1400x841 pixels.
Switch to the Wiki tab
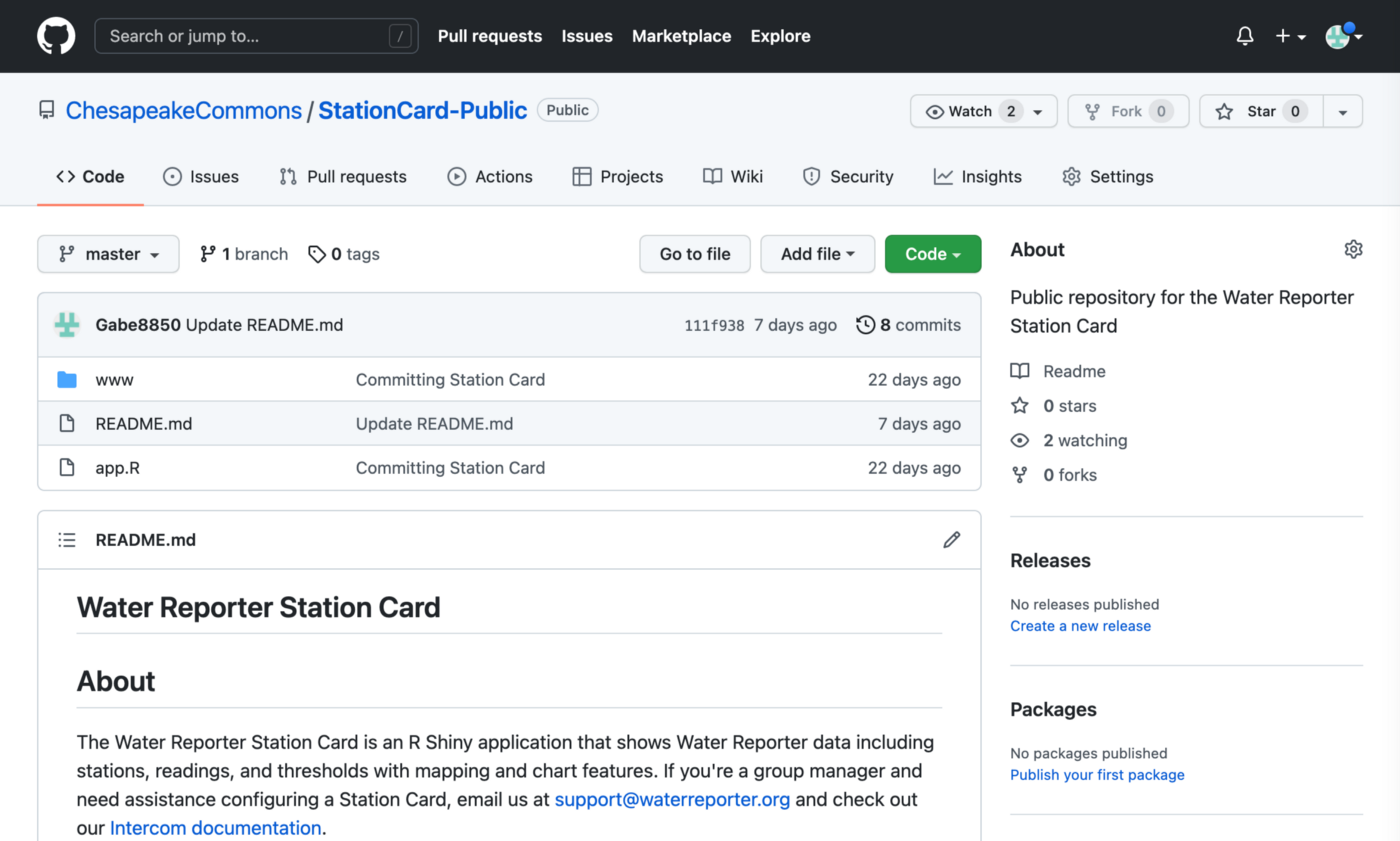pyautogui.click(x=733, y=176)
